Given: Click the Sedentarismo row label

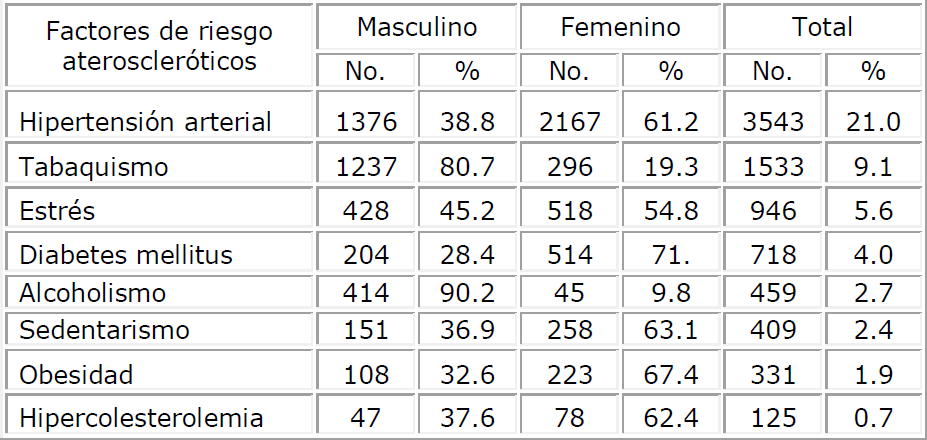Looking at the screenshot, I should coord(104,331).
